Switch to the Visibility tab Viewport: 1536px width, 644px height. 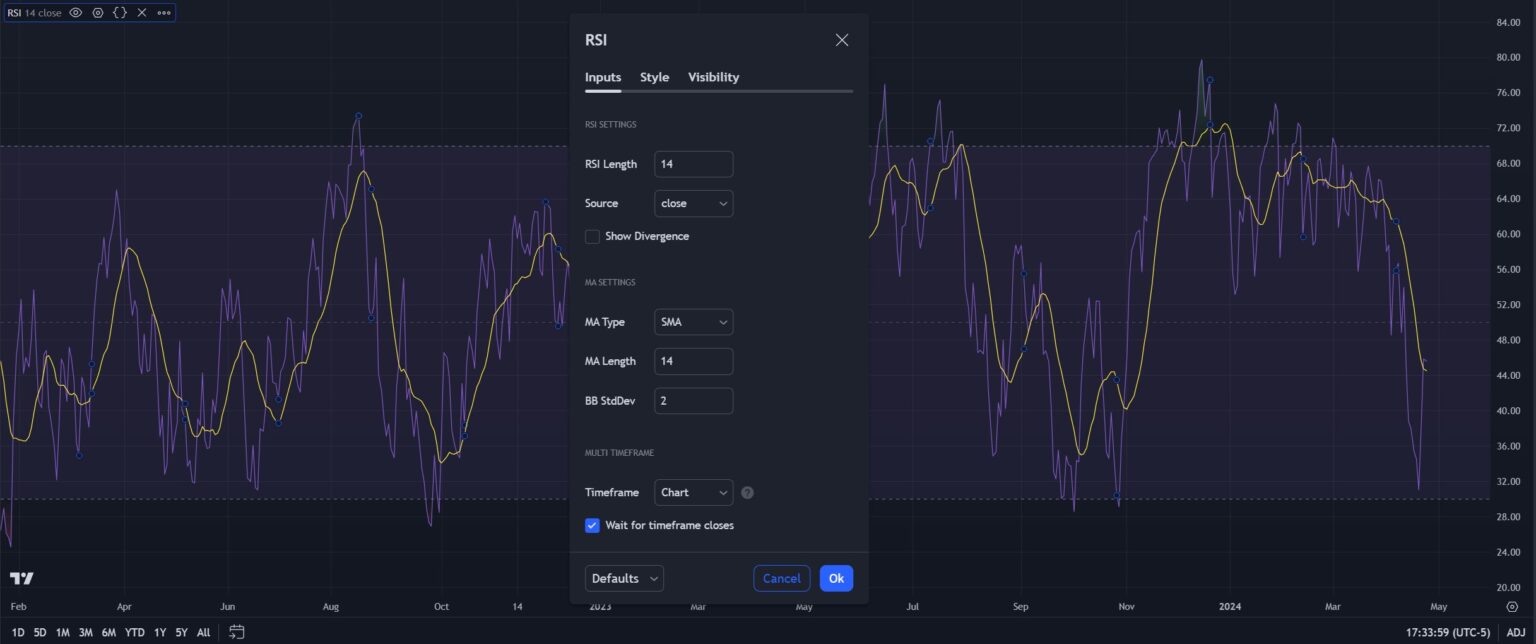point(714,77)
